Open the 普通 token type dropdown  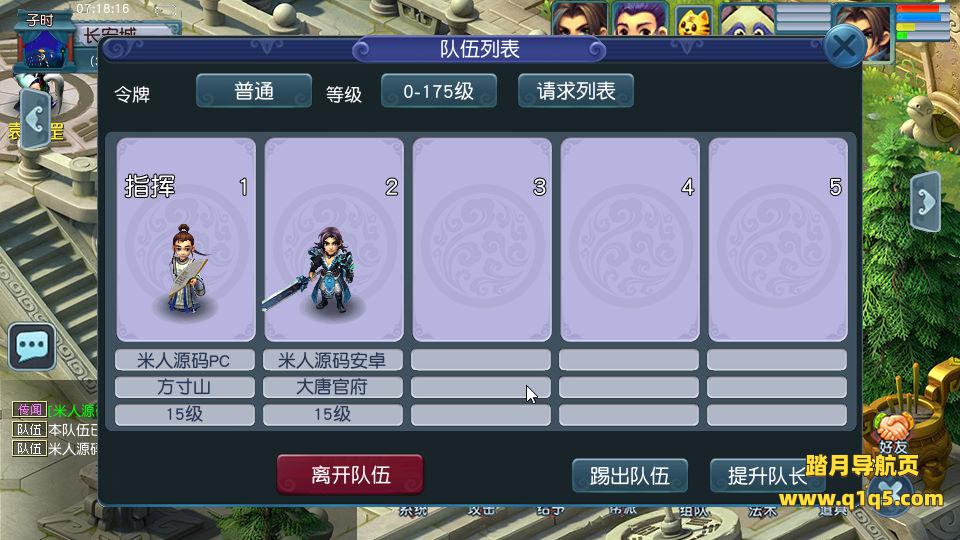(254, 91)
